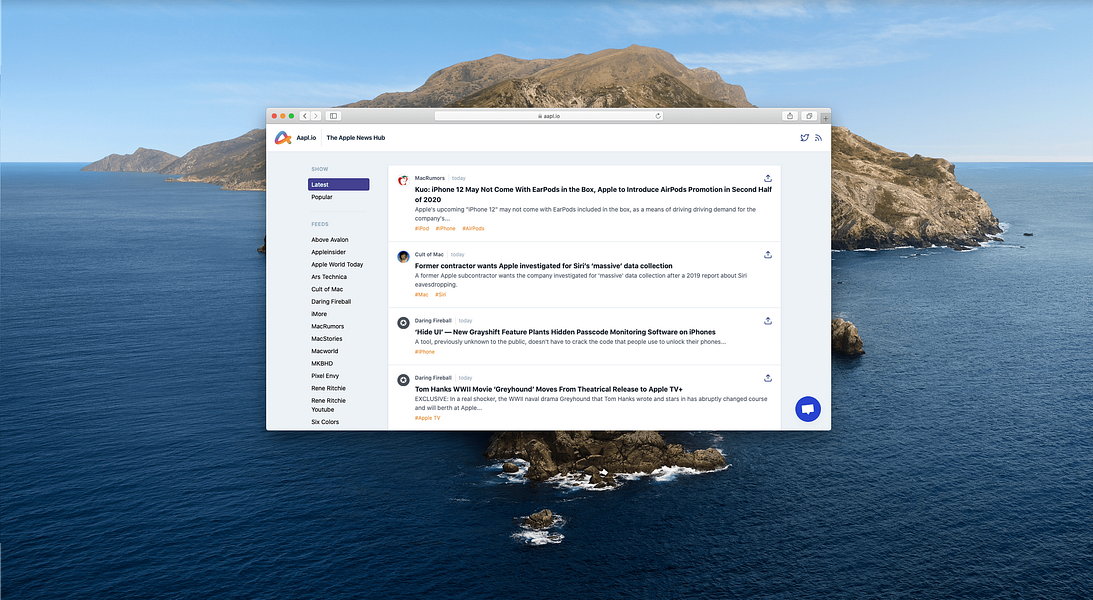Open the Ars Technica feed

(x=329, y=277)
